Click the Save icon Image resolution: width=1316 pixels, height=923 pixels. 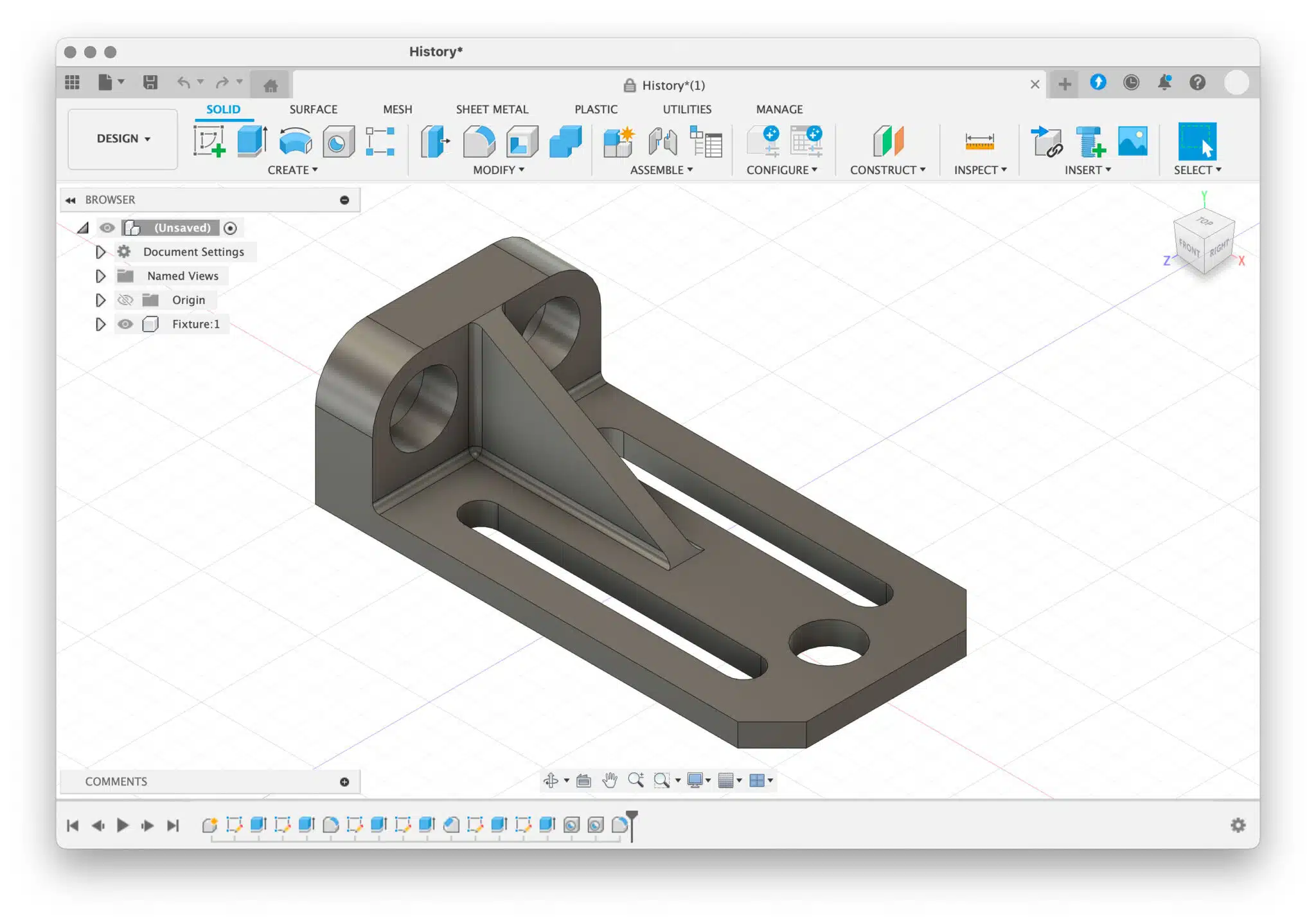(x=150, y=82)
